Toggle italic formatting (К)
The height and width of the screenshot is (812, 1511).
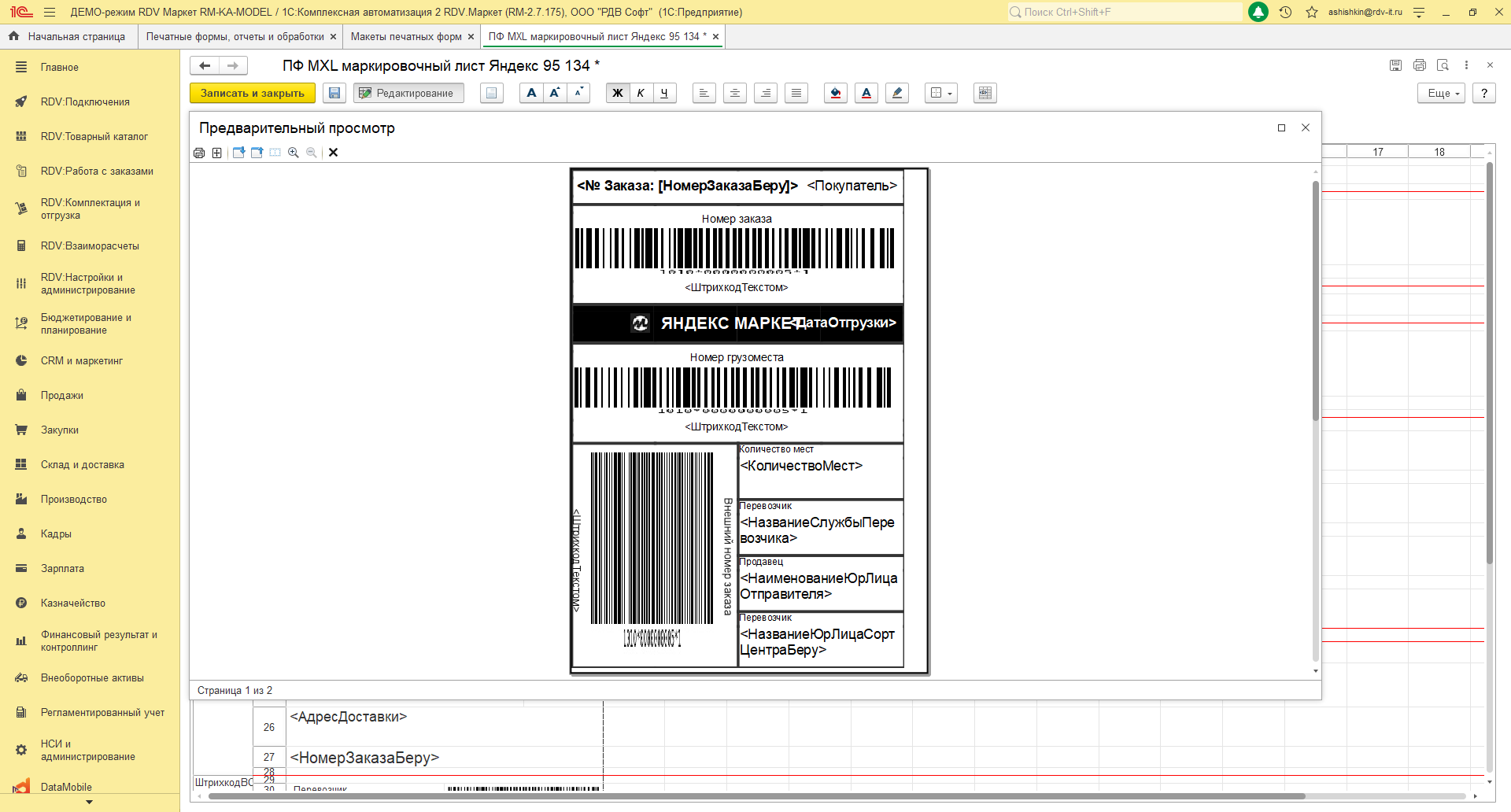(x=641, y=93)
